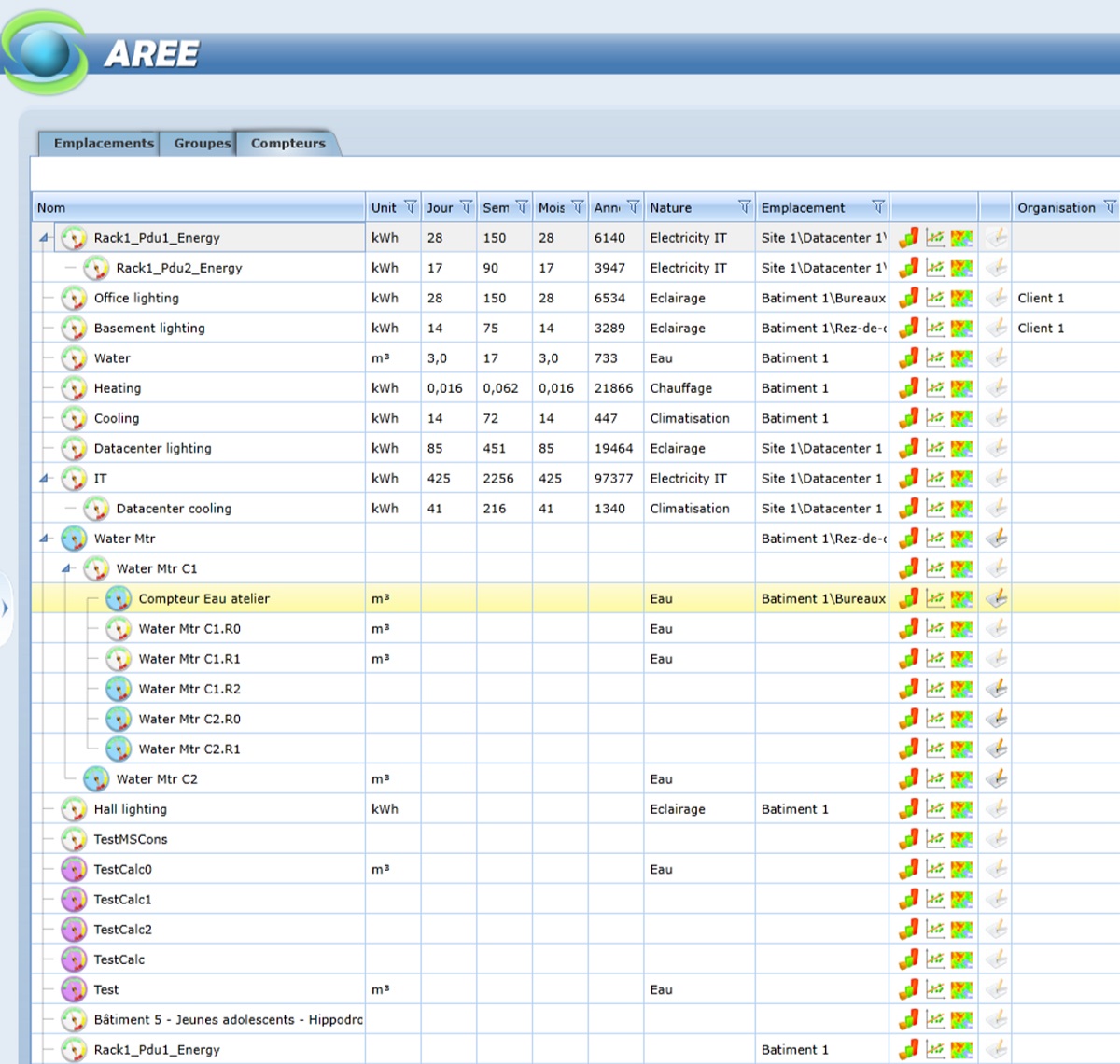The image size is (1120, 1064).
Task: Open the Unit column filter
Action: (x=410, y=207)
